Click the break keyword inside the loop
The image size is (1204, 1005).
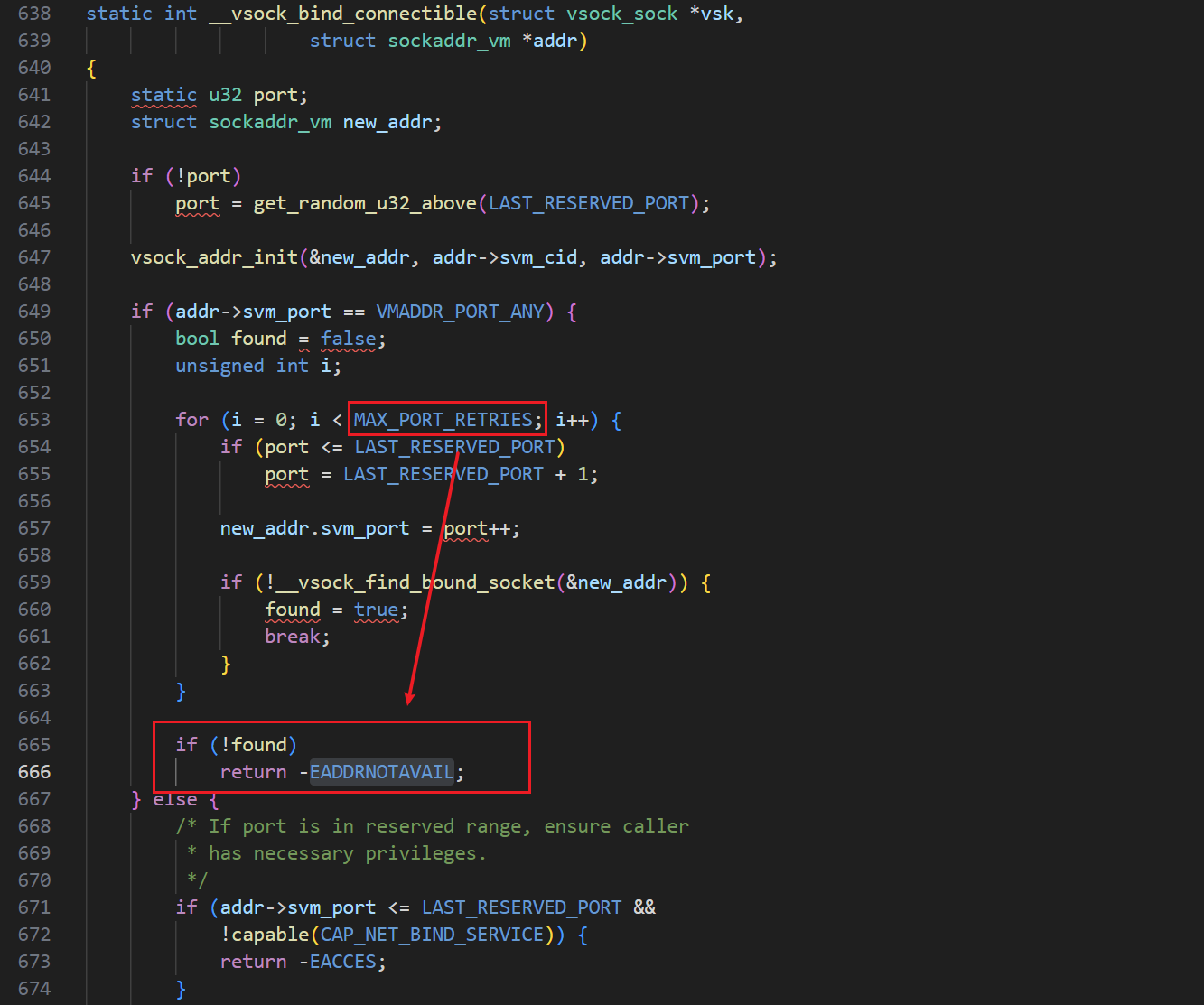coord(297,637)
